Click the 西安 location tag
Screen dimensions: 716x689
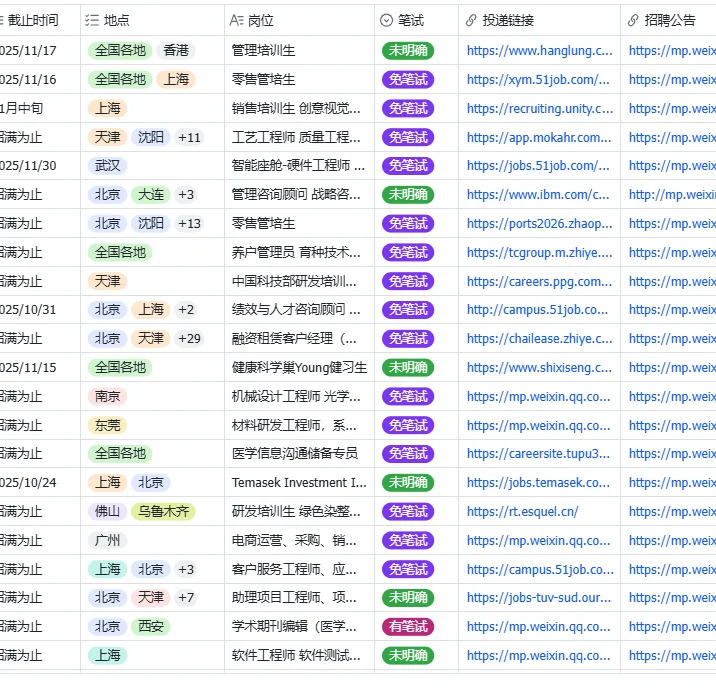[151, 626]
